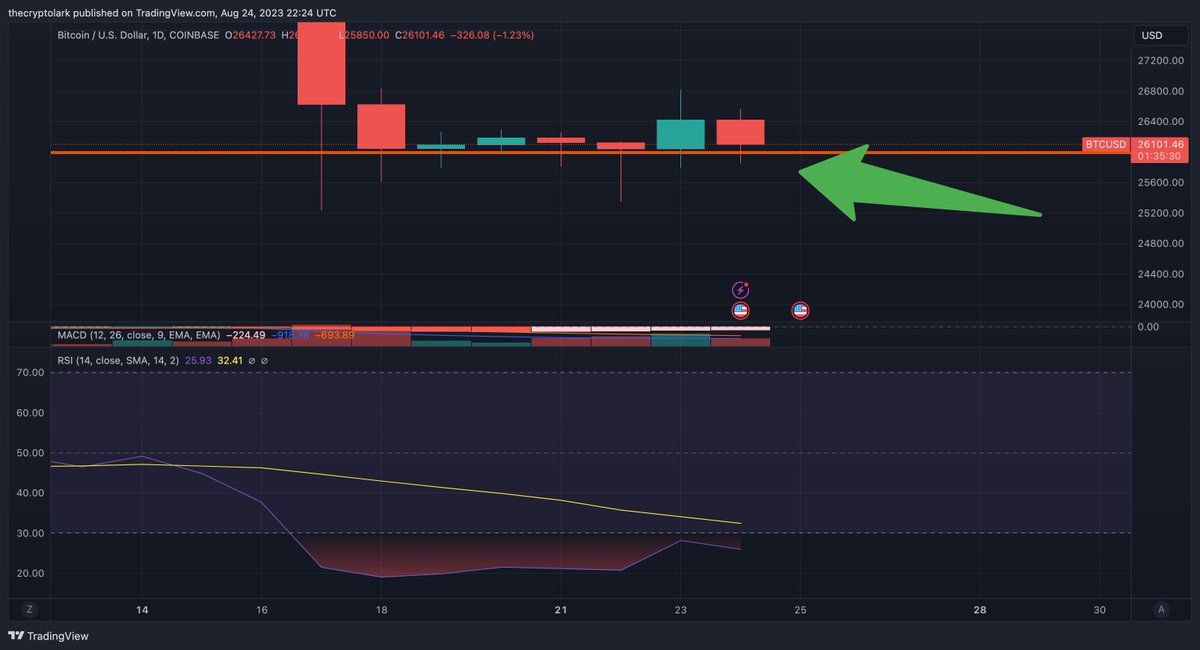This screenshot has width=1200, height=650.
Task: Click date 14 on the time axis
Action: pos(142,610)
